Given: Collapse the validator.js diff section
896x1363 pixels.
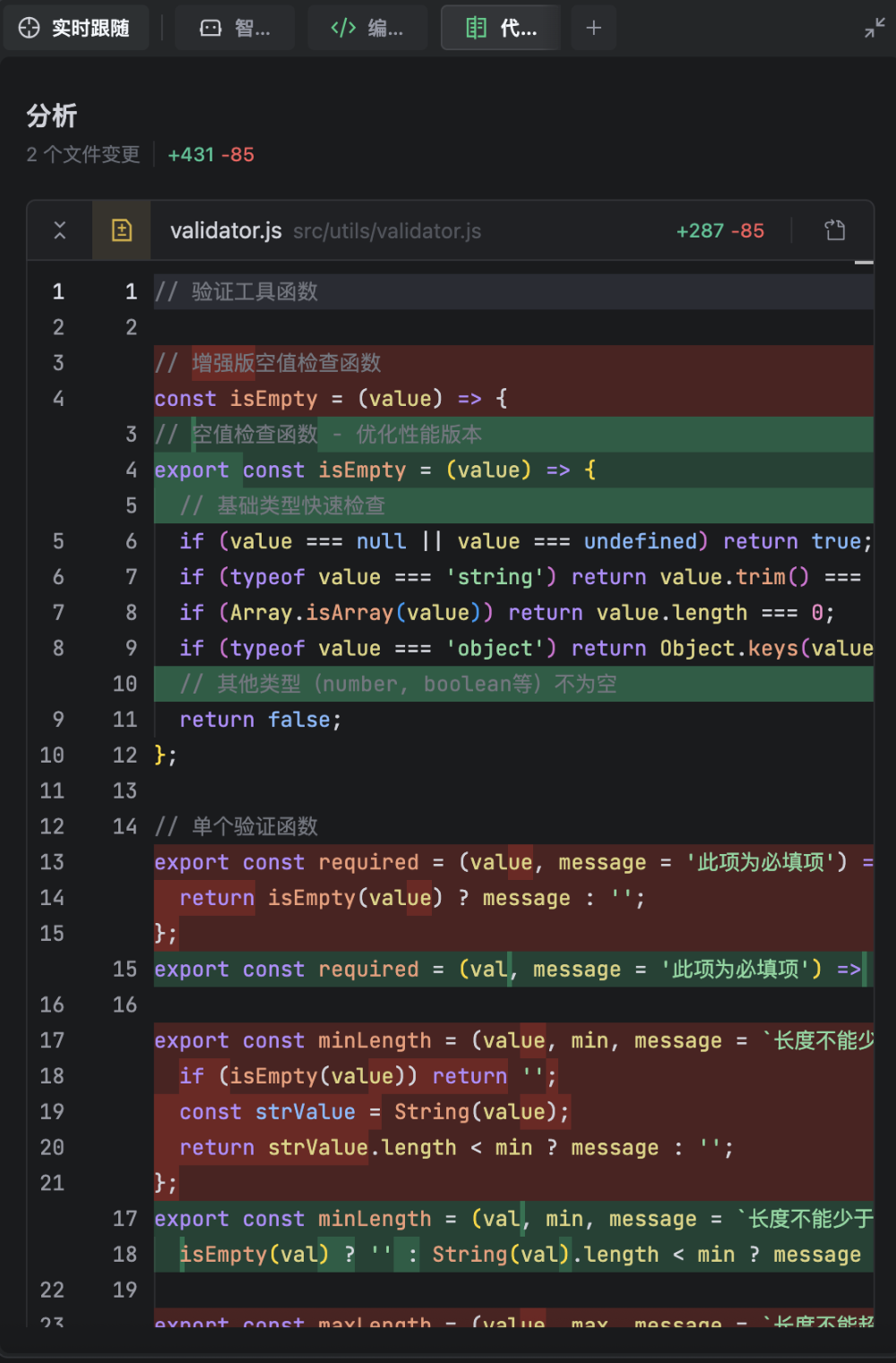Looking at the screenshot, I should [x=60, y=230].
